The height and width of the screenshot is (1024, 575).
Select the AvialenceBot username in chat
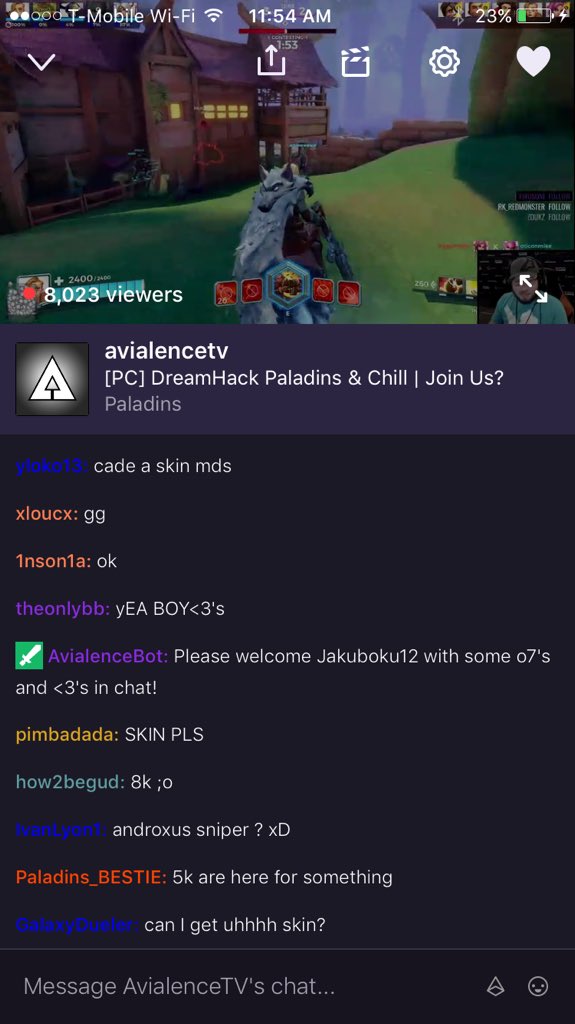(108, 656)
